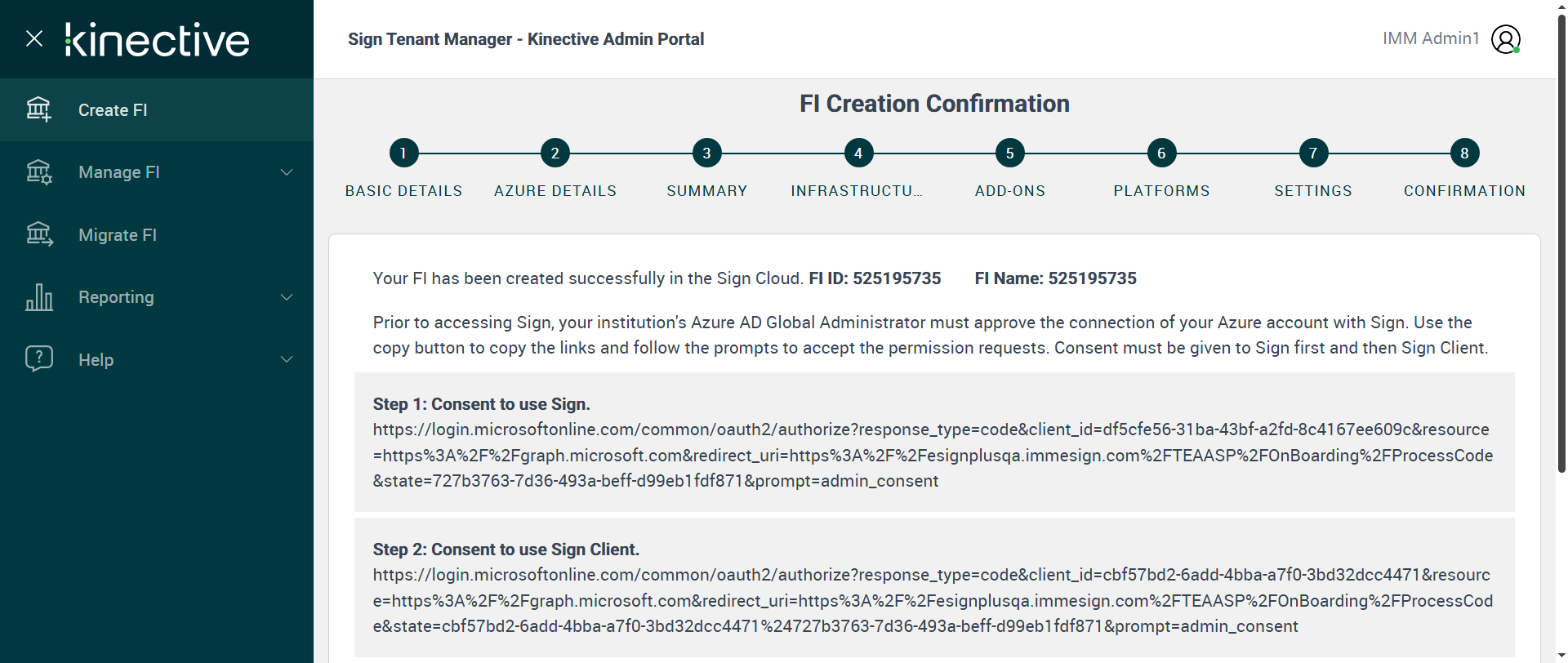This screenshot has height=663, width=1568.
Task: Click the Migrate FI bank arrow icon
Action: (38, 235)
